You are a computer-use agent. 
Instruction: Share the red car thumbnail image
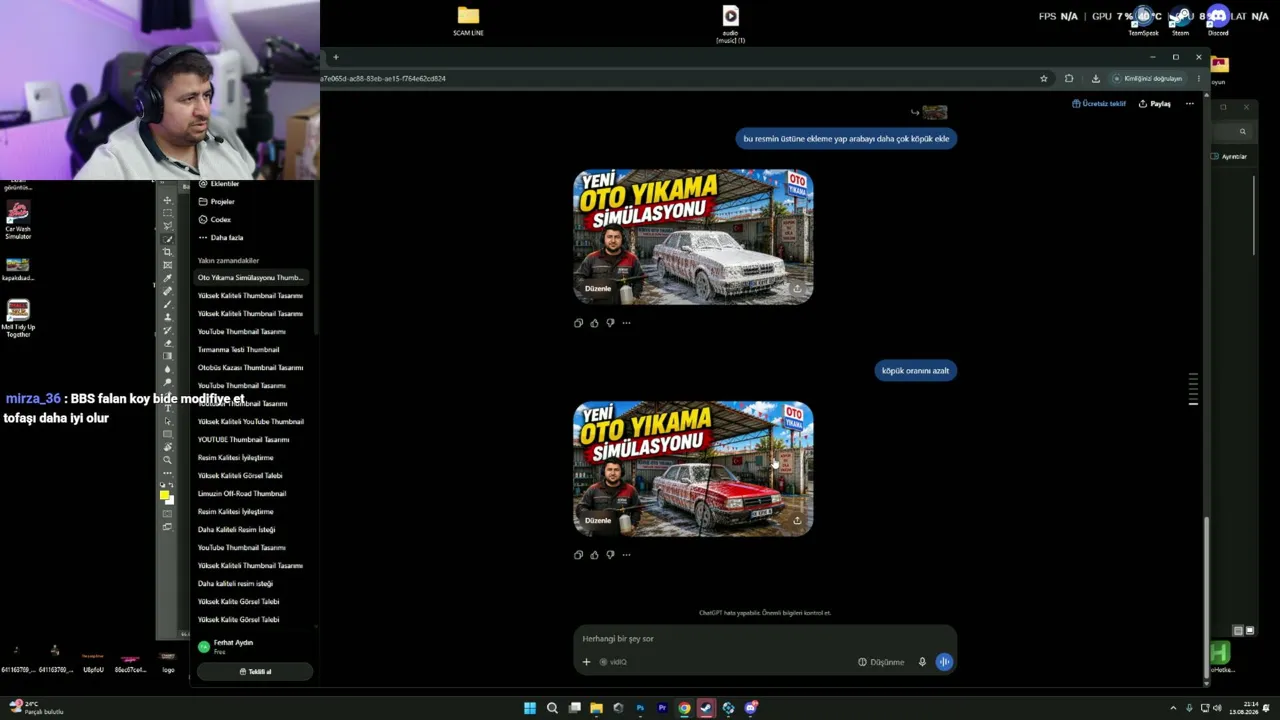[x=797, y=520]
